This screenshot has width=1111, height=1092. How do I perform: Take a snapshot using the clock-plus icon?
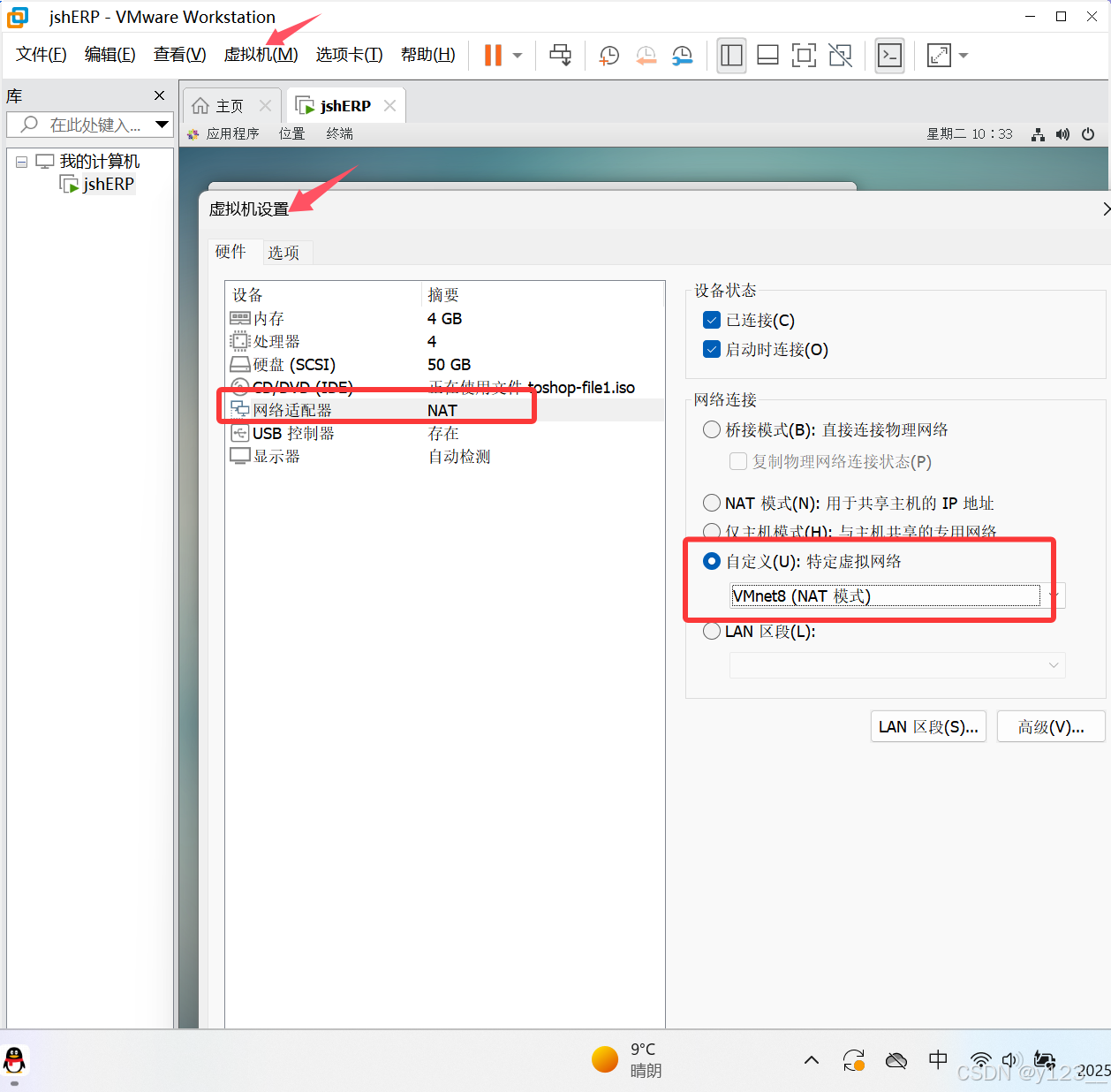click(x=609, y=56)
